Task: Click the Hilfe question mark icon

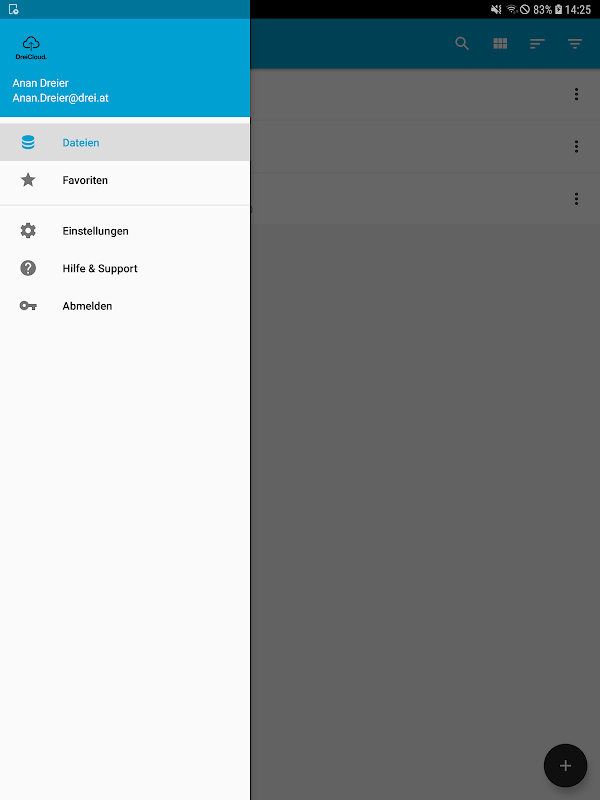Action: click(x=28, y=268)
